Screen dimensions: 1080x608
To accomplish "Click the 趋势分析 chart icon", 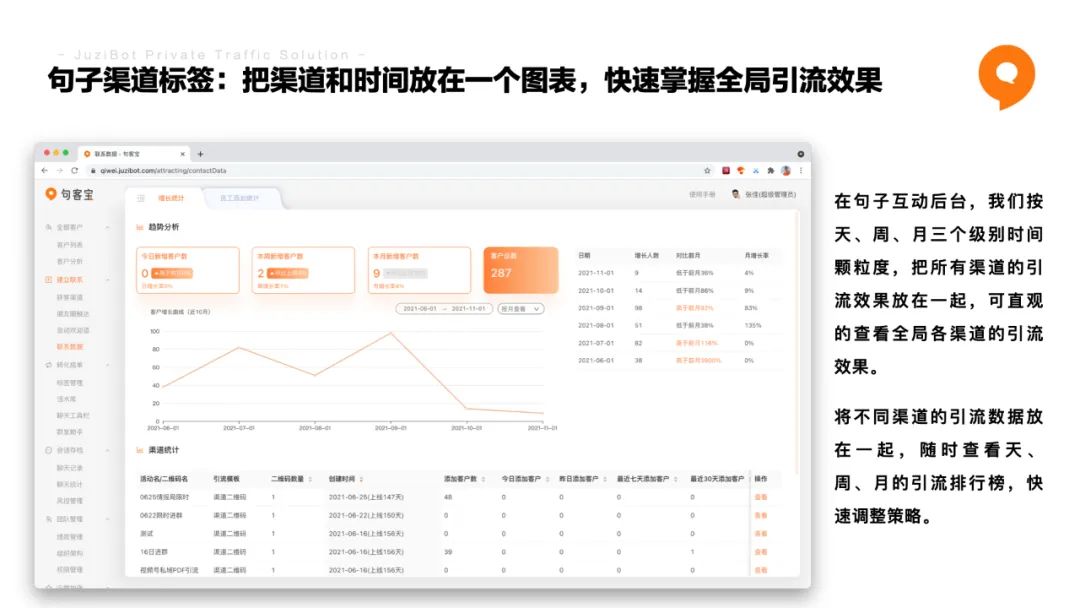I will (140, 227).
